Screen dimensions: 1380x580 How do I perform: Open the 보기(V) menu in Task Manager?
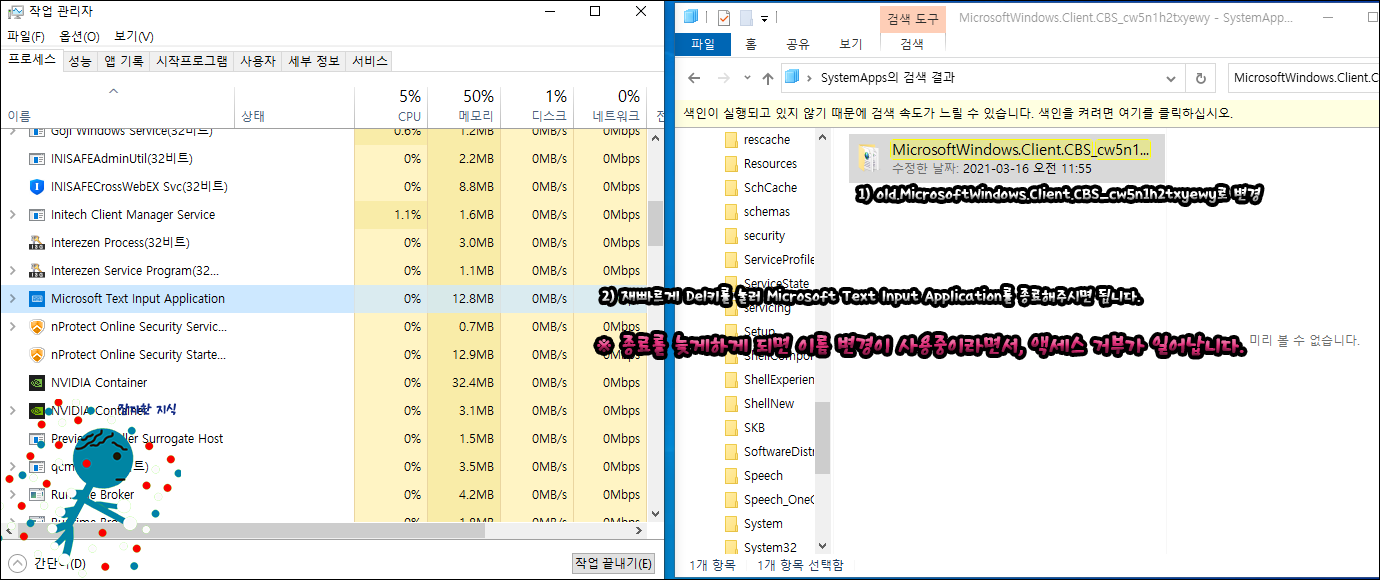(133, 36)
